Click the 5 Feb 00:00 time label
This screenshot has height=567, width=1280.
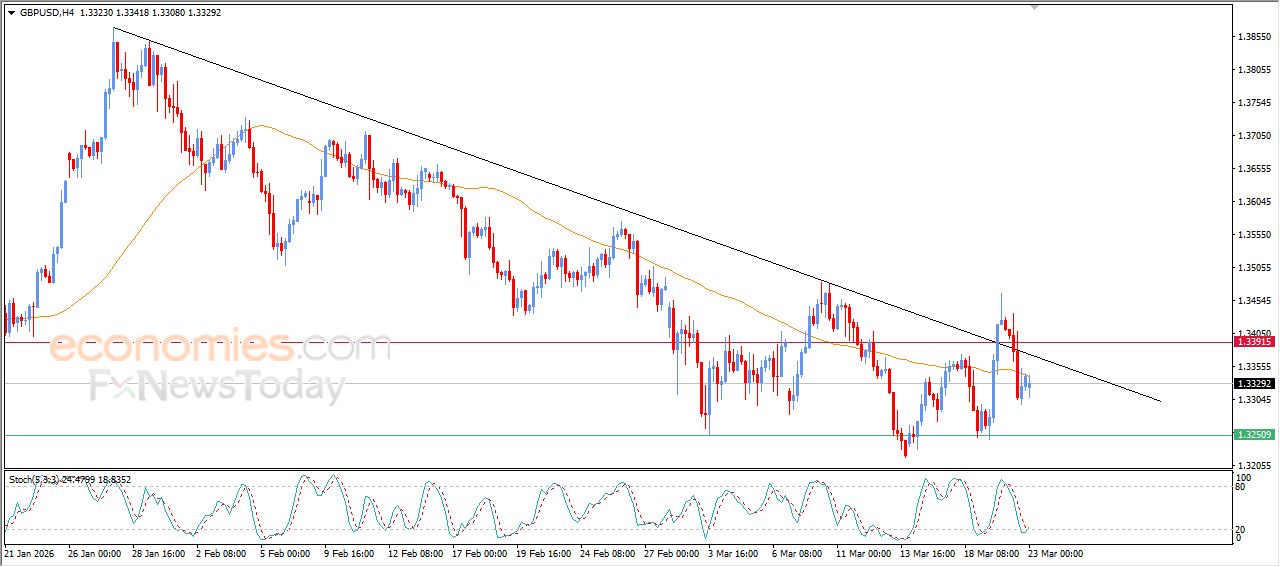coord(284,553)
